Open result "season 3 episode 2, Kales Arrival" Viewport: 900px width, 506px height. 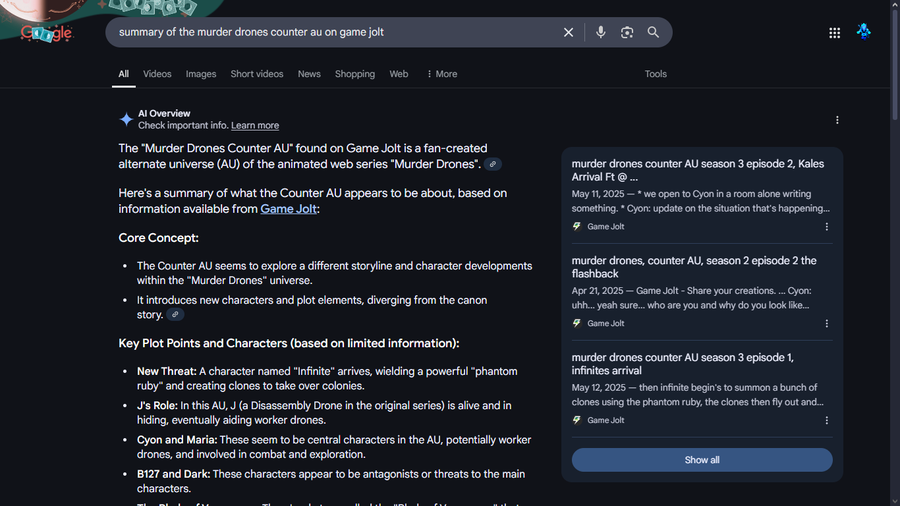697,170
